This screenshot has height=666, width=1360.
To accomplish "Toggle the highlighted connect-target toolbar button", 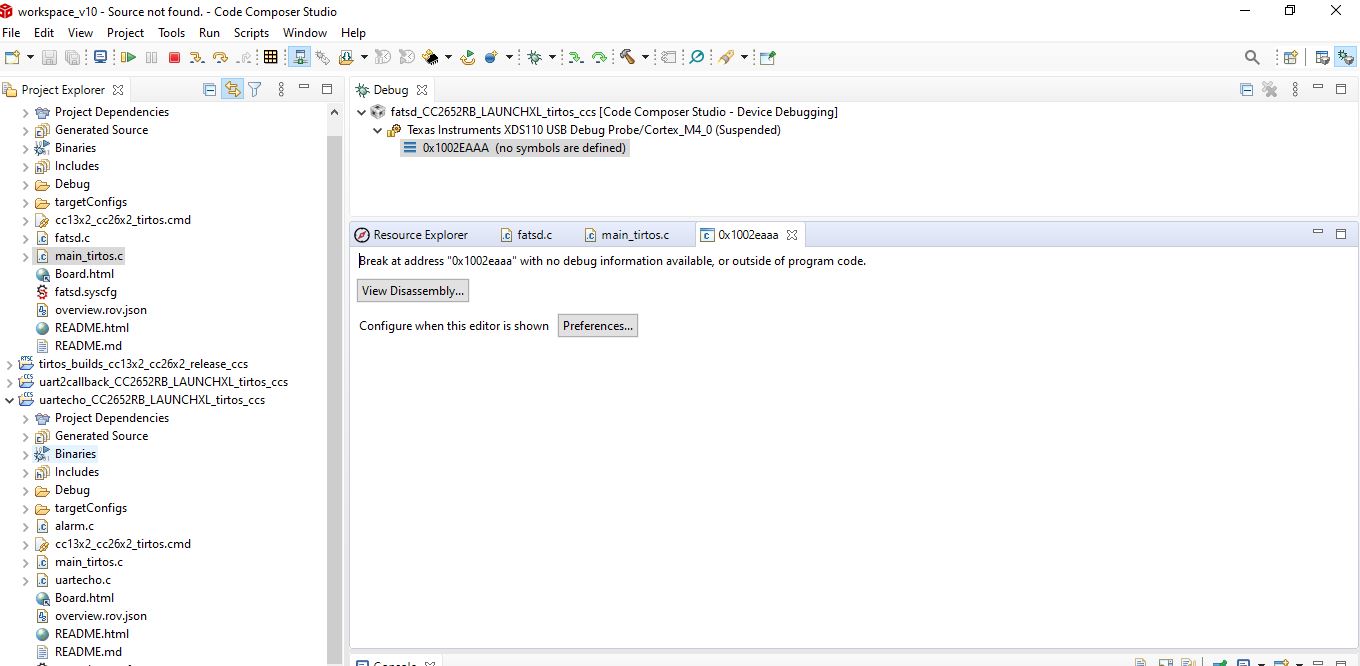I will pos(300,57).
